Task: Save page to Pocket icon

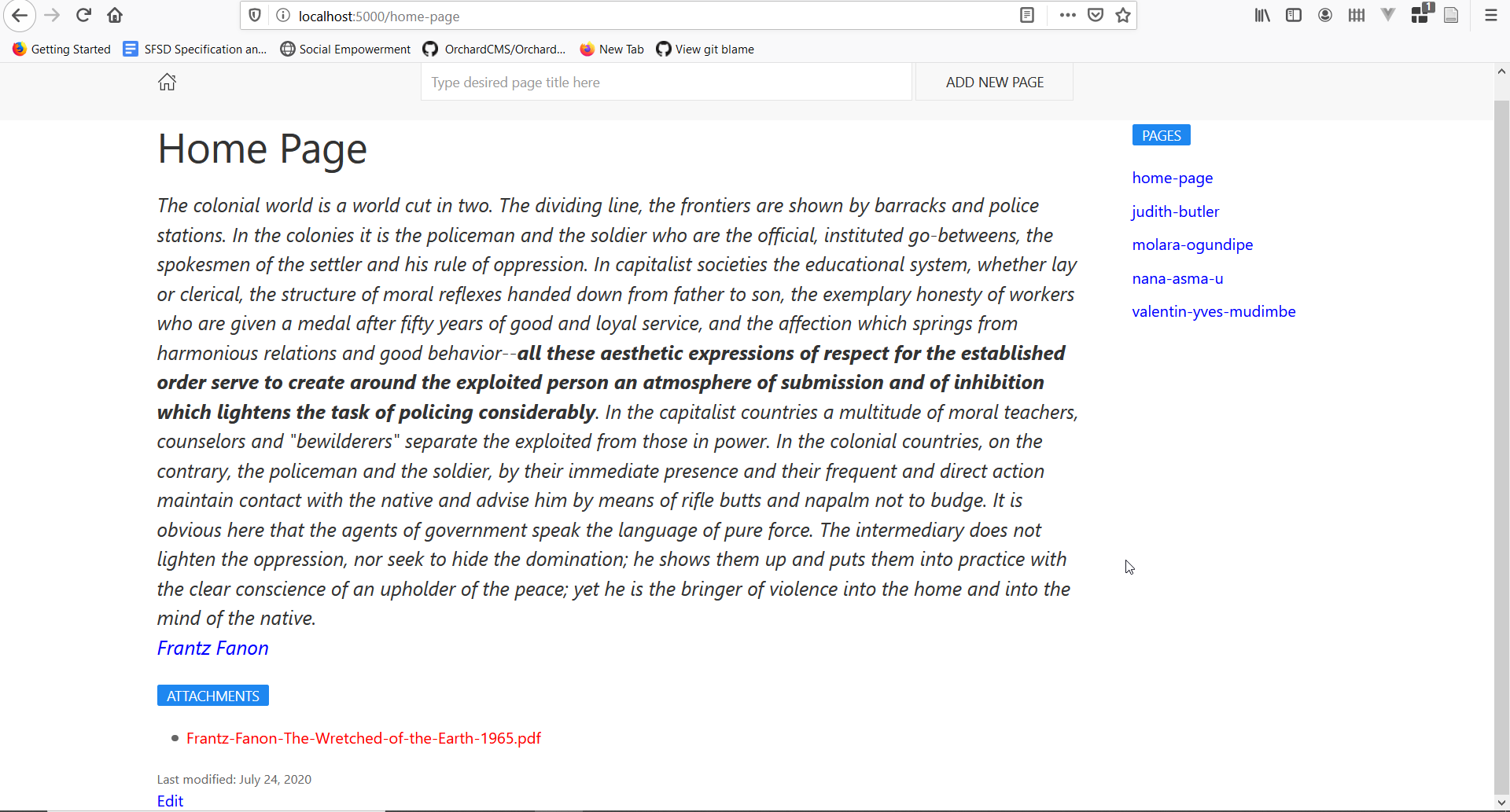Action: 1096,15
